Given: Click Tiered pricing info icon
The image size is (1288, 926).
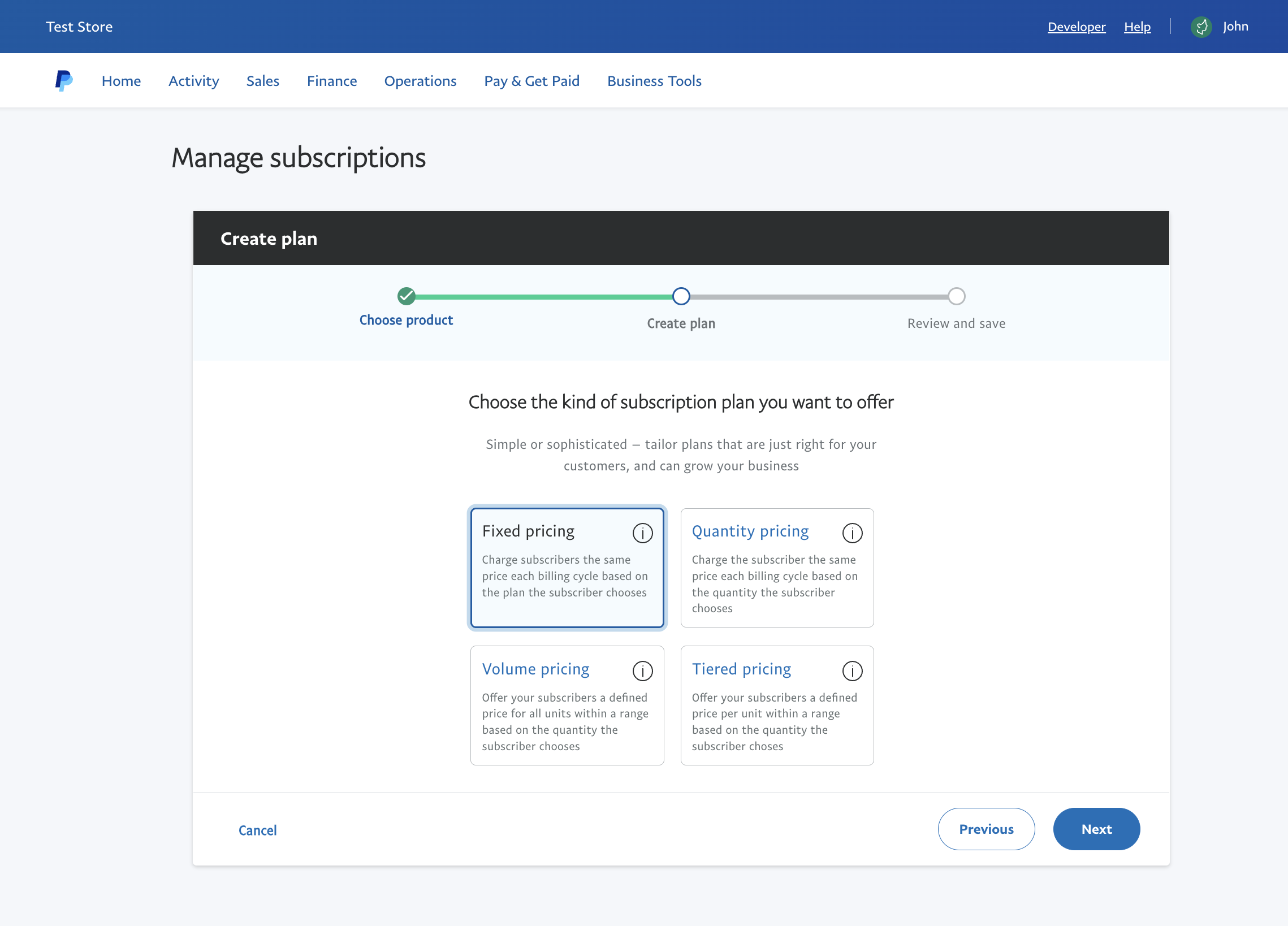Looking at the screenshot, I should coord(852,670).
